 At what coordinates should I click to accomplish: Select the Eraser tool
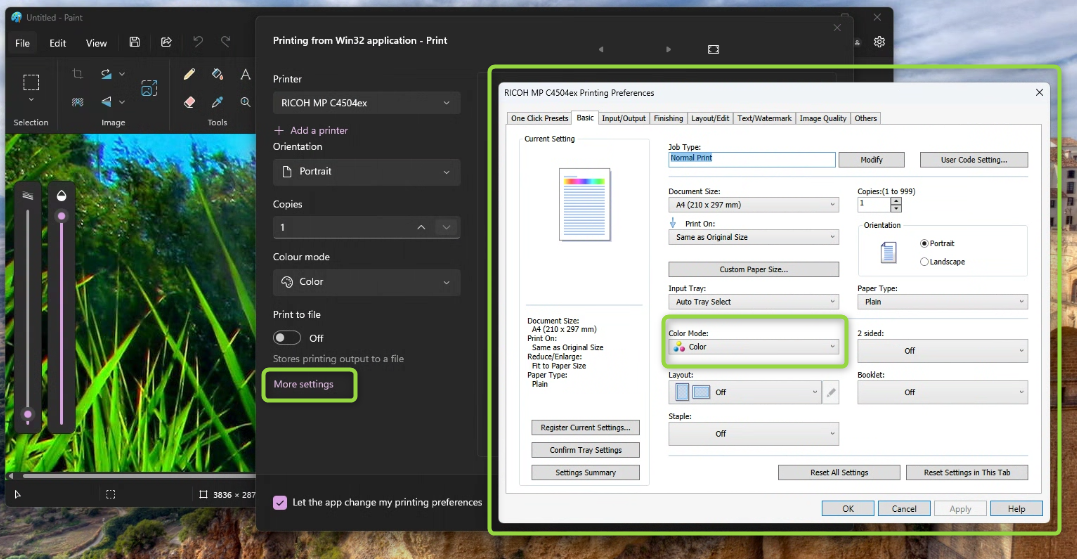tap(190, 102)
